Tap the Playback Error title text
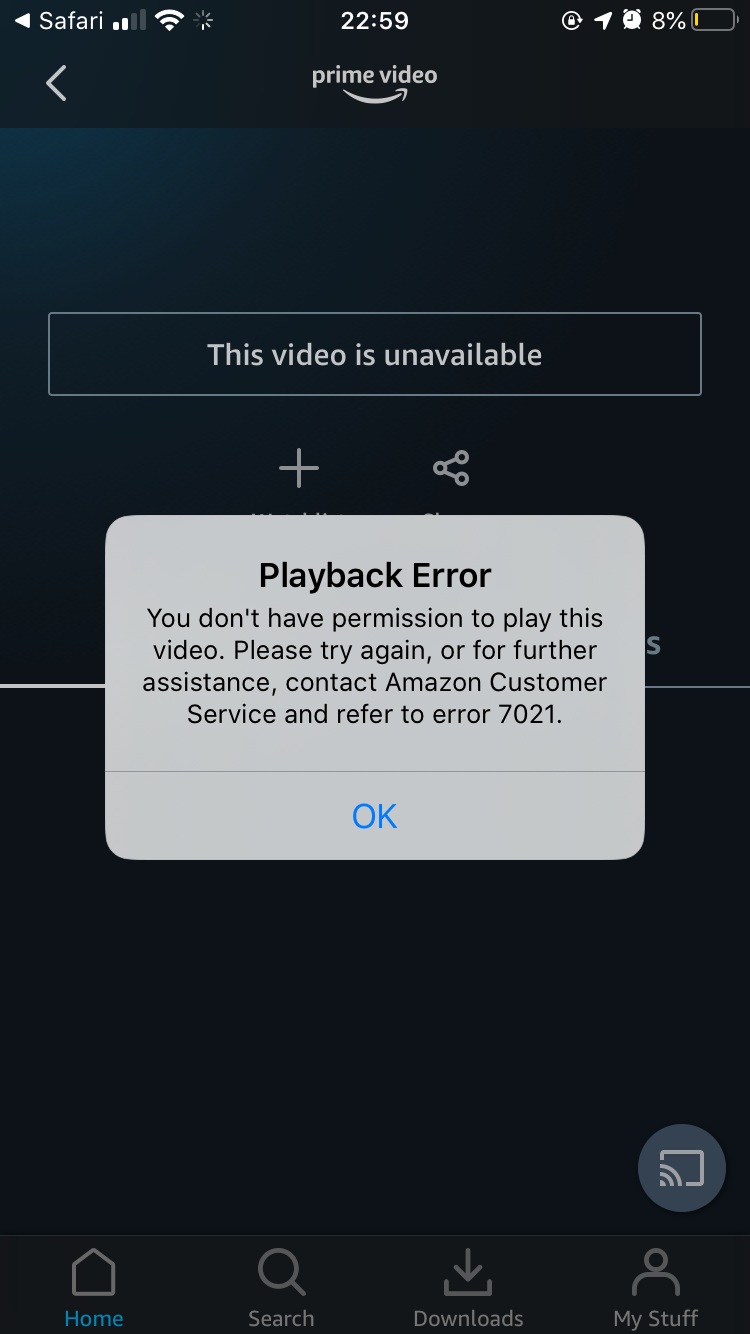750x1334 pixels. click(x=375, y=575)
